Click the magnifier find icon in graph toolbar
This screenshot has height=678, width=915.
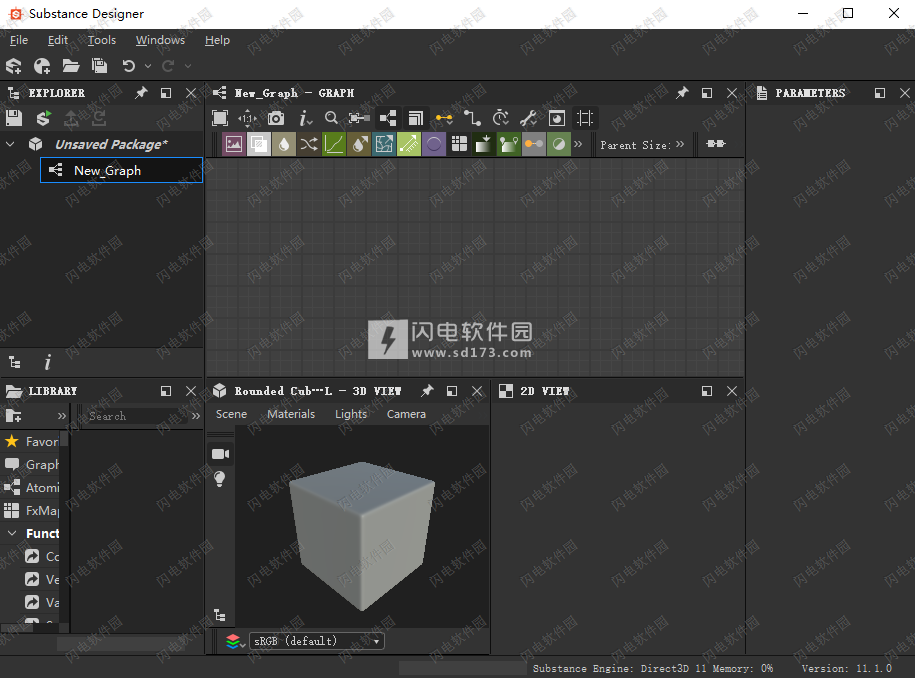(x=331, y=118)
